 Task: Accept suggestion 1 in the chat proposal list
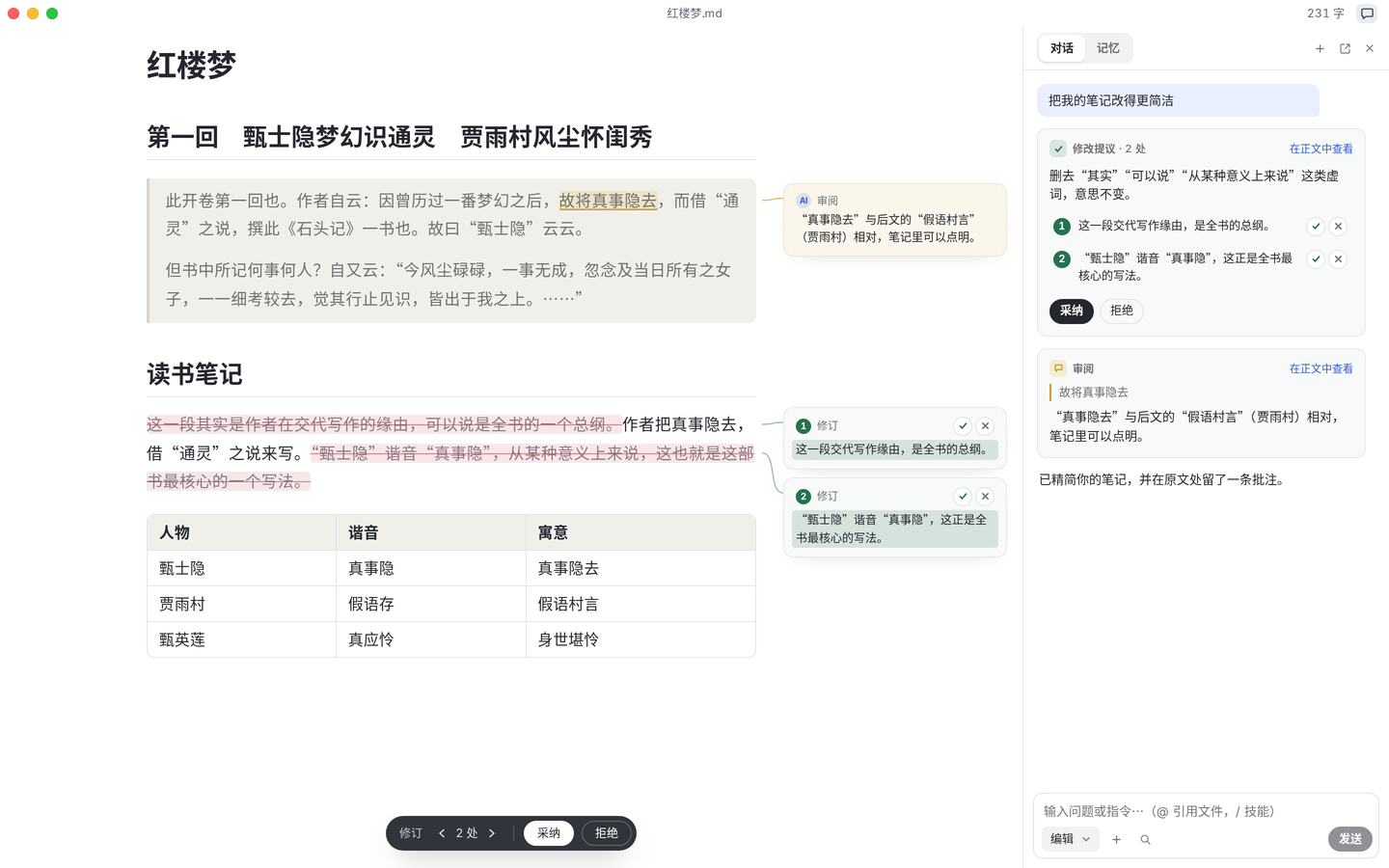click(1316, 227)
